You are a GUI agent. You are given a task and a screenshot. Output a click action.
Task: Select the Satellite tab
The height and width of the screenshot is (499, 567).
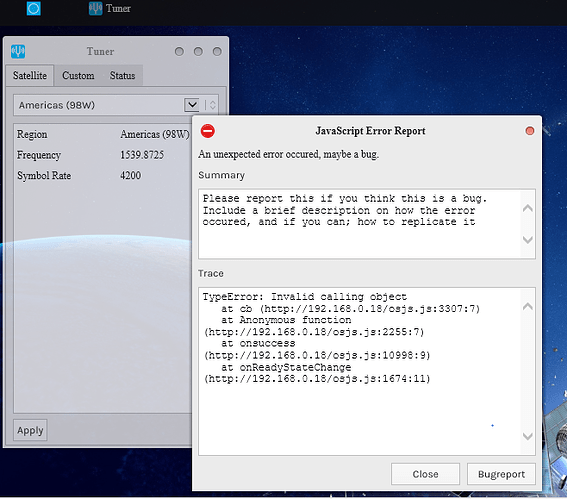coord(30,76)
